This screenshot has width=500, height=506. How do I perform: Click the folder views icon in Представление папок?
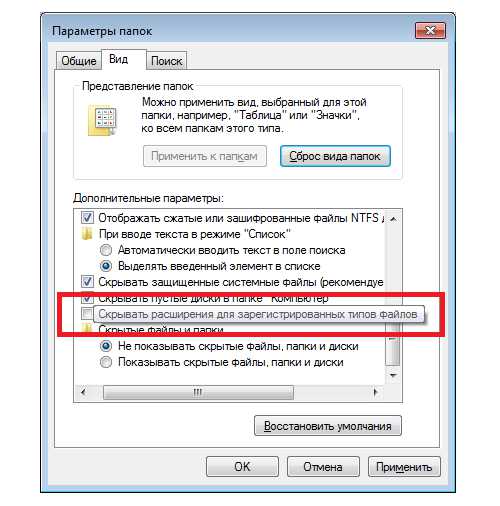pyautogui.click(x=102, y=120)
